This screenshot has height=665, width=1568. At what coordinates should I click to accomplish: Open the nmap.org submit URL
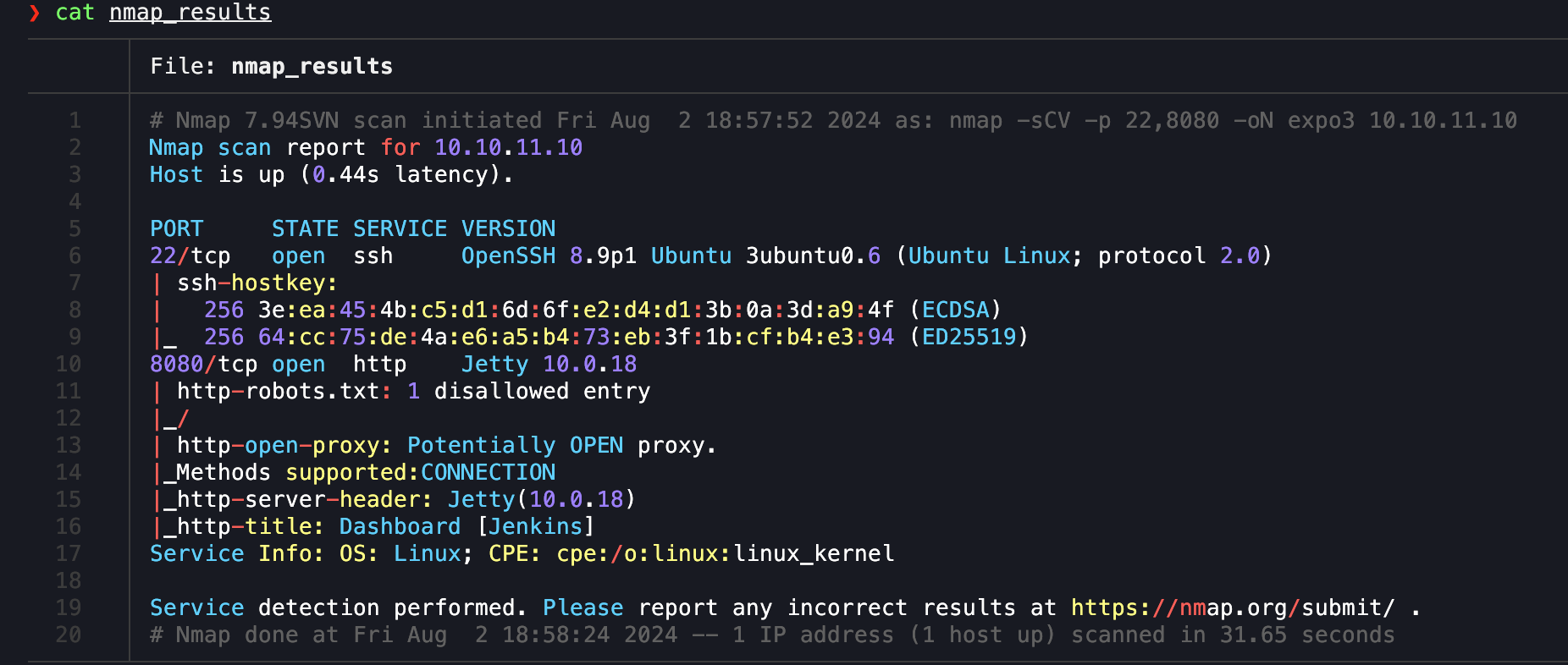point(1232,608)
